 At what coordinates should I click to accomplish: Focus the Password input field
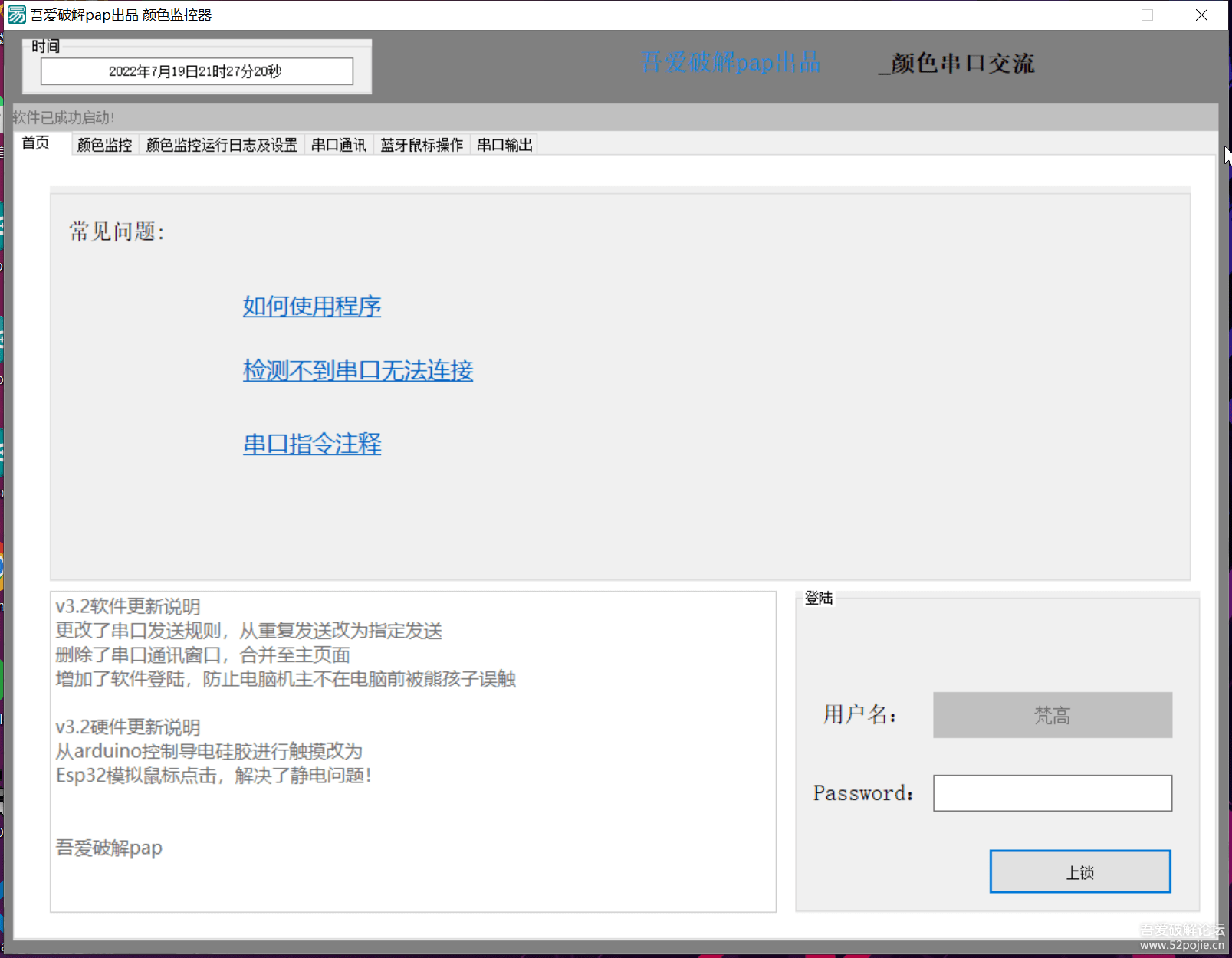1053,793
